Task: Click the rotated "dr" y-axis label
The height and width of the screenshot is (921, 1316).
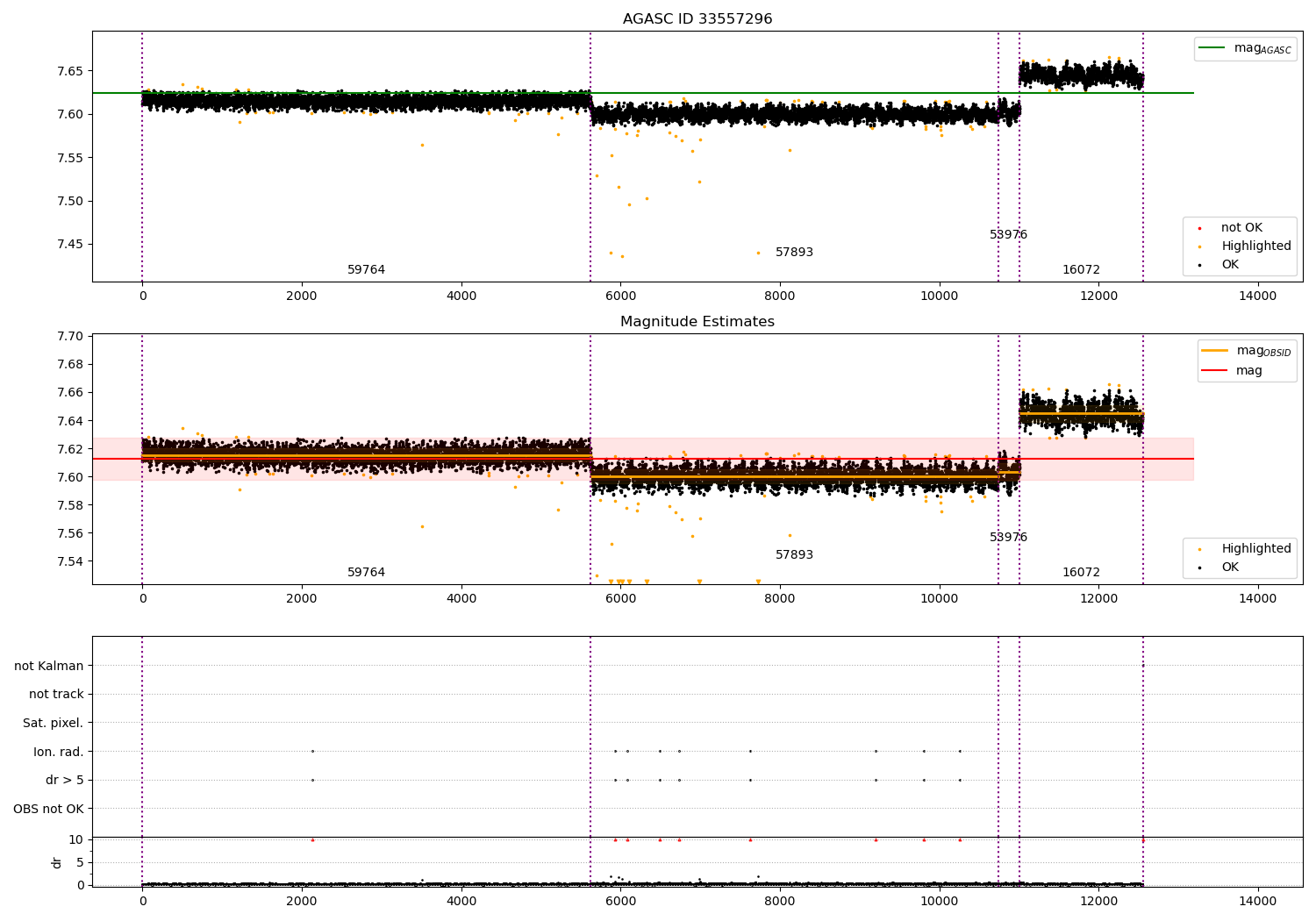Action: point(56,862)
